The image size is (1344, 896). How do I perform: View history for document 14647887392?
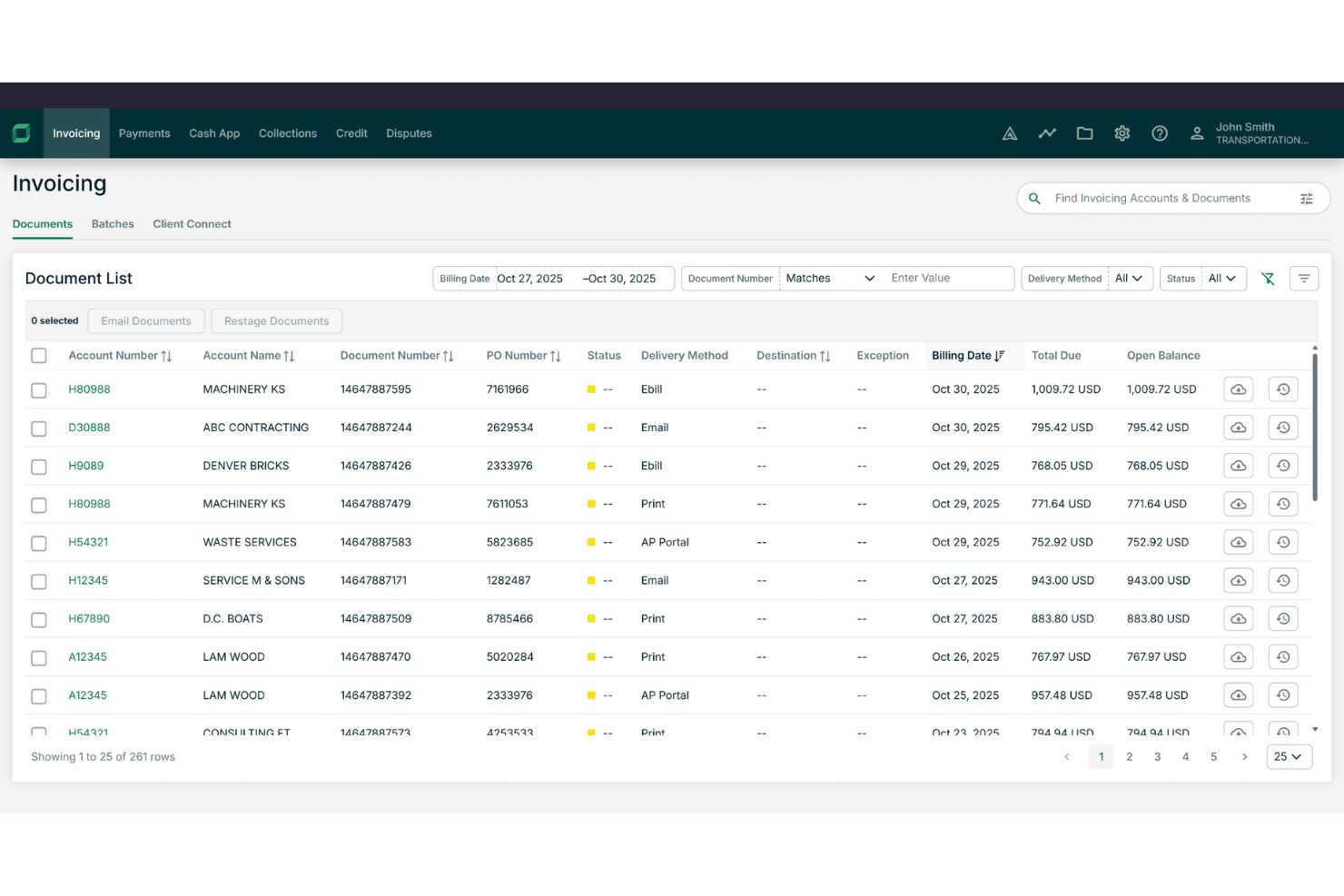[1283, 695]
